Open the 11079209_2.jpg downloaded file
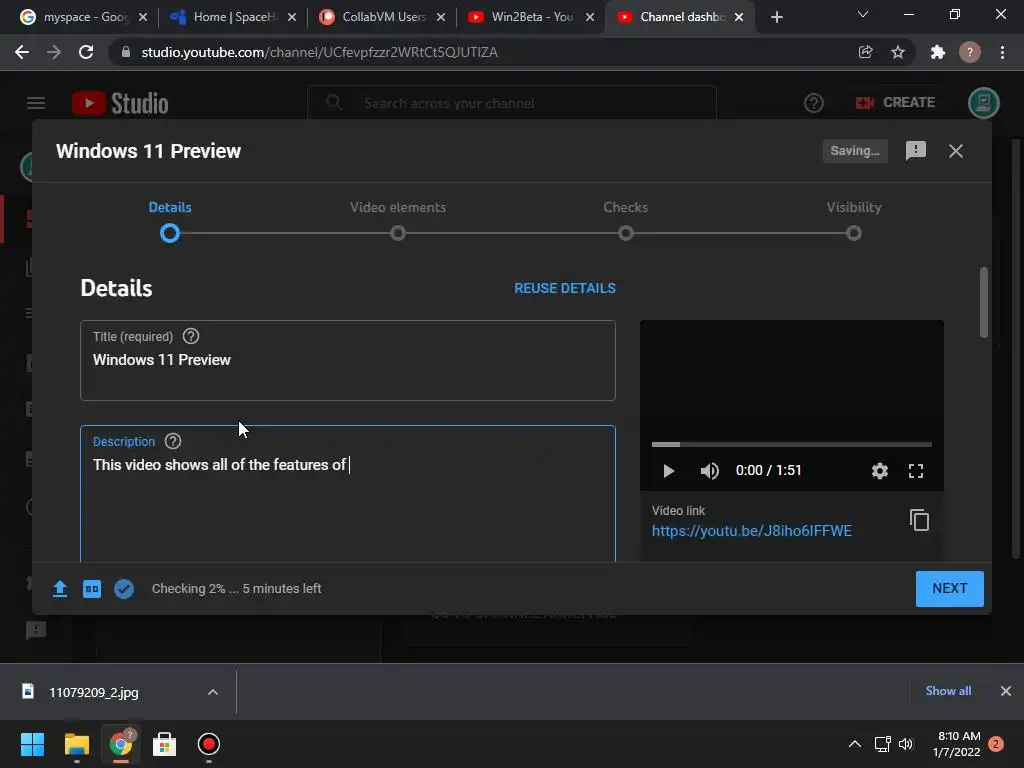The width and height of the screenshot is (1024, 768). [x=93, y=692]
